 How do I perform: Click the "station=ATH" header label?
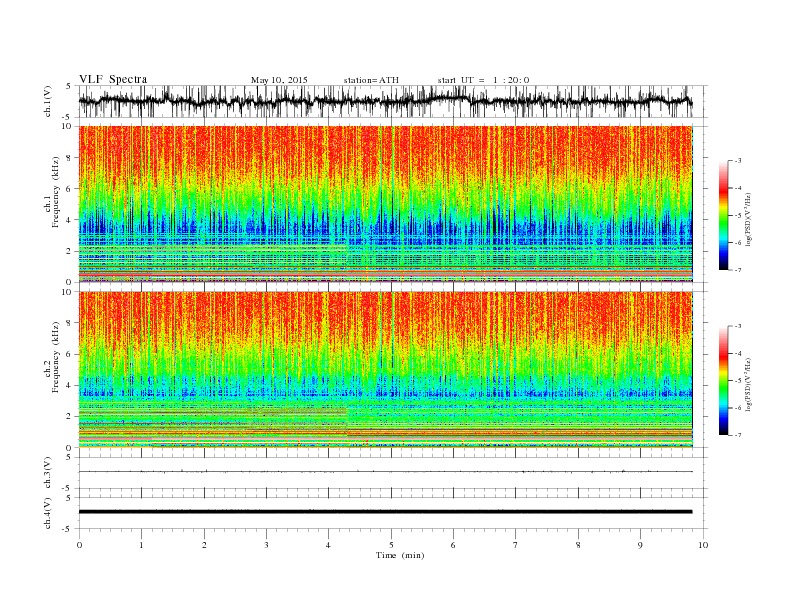coord(371,80)
